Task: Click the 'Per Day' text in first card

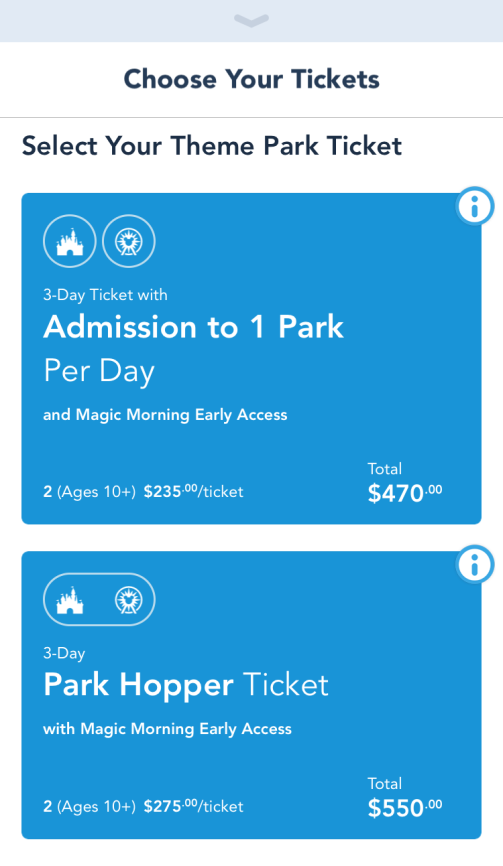Action: (x=99, y=372)
